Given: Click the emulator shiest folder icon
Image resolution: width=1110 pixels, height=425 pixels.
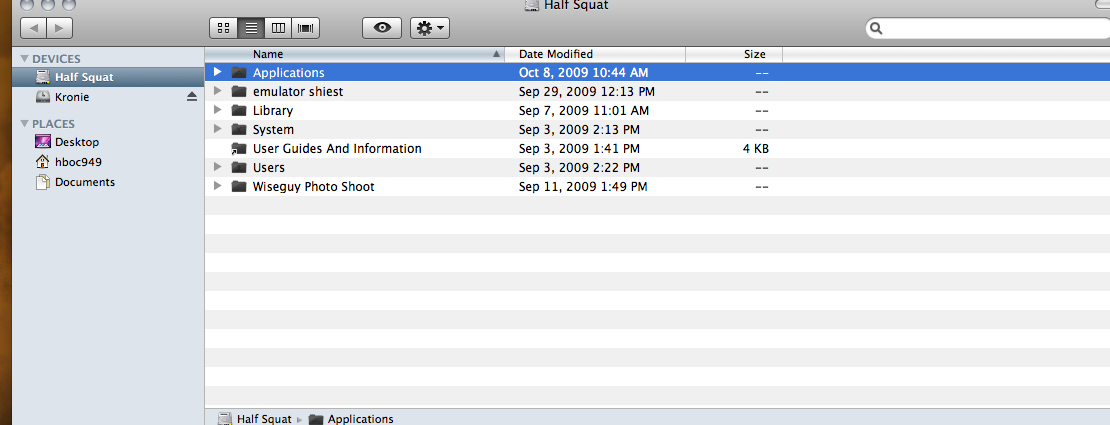Looking at the screenshot, I should [239, 91].
